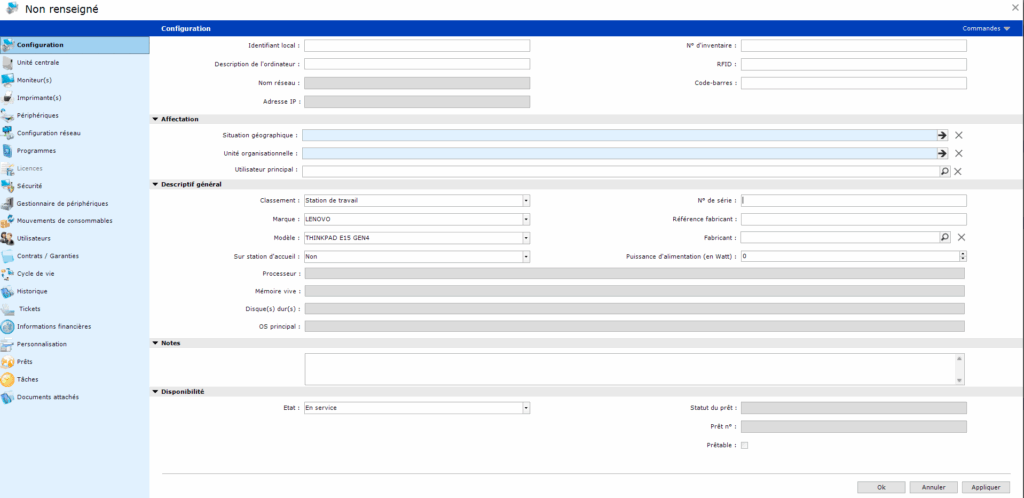Click arrow to pick Situation géographique
The image size is (1024, 498).
pyautogui.click(x=942, y=135)
